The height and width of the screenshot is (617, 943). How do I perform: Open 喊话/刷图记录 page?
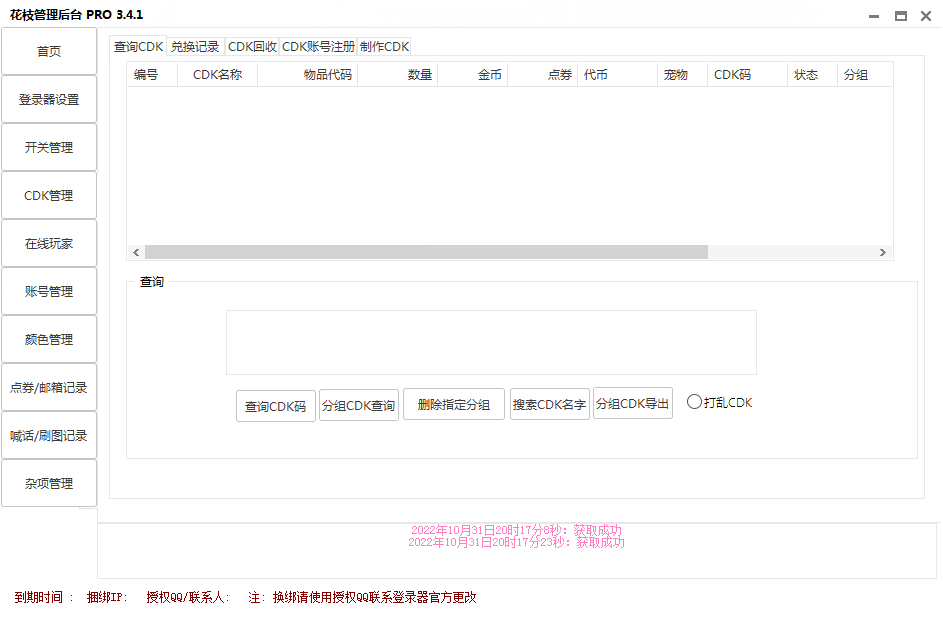click(x=49, y=435)
